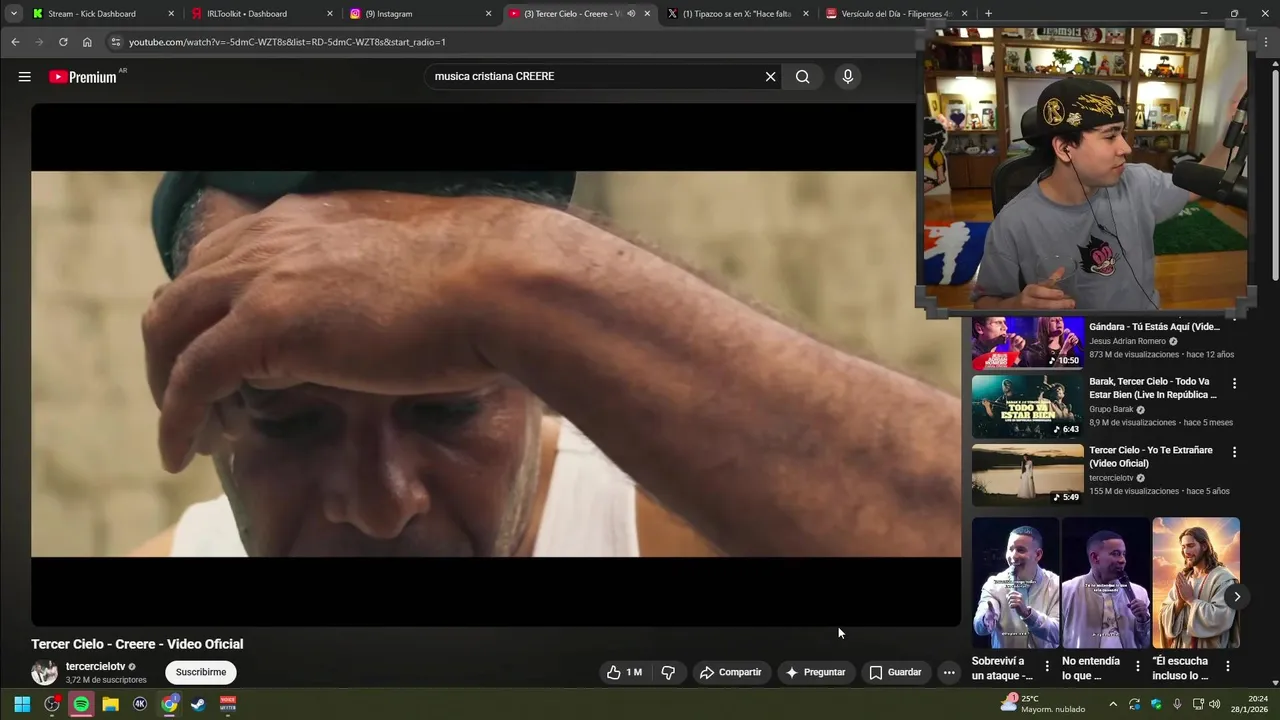Open Windows Security tray icon
This screenshot has height=720, width=1280.
pyautogui.click(x=1156, y=704)
